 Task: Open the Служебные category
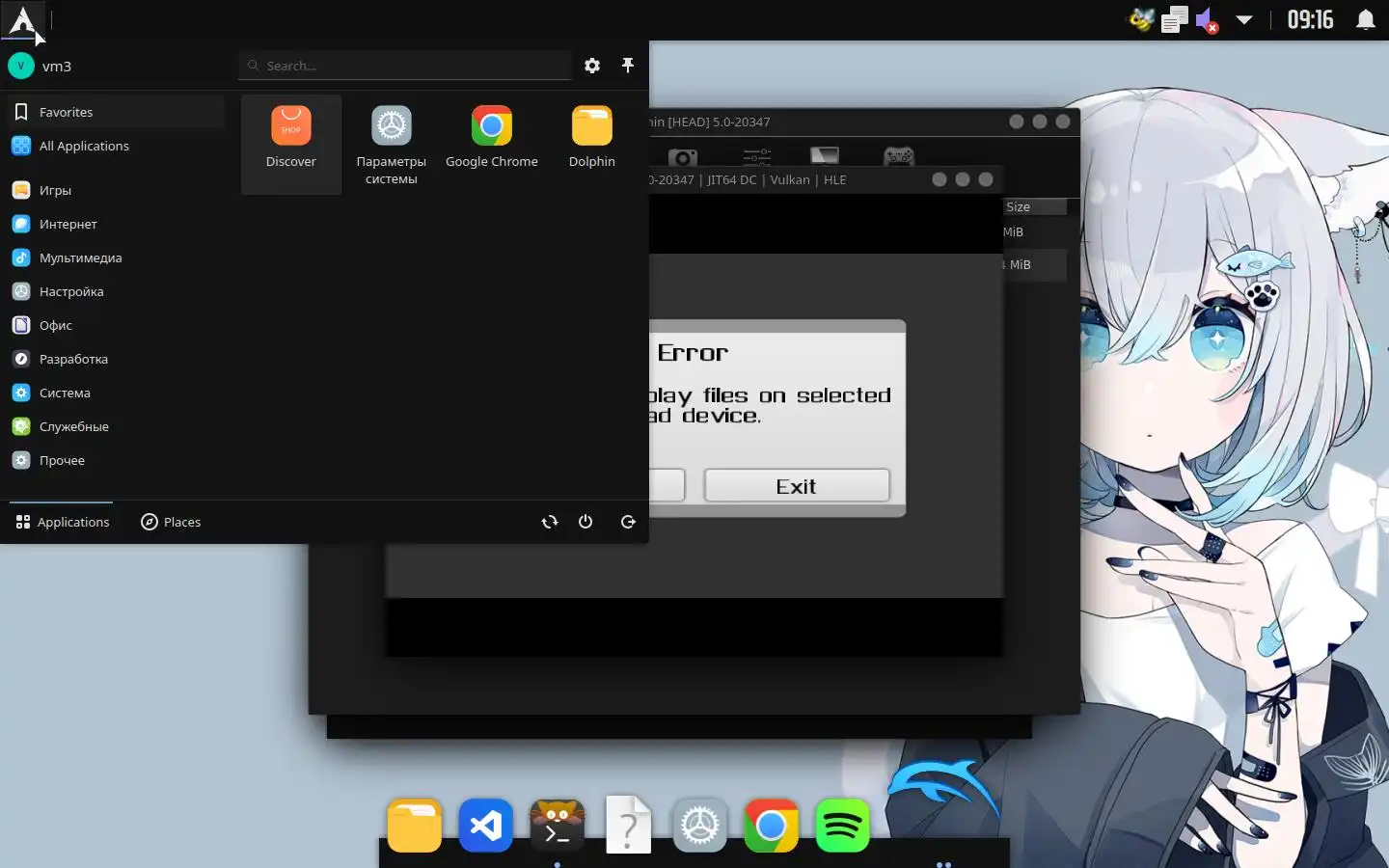click(x=116, y=426)
